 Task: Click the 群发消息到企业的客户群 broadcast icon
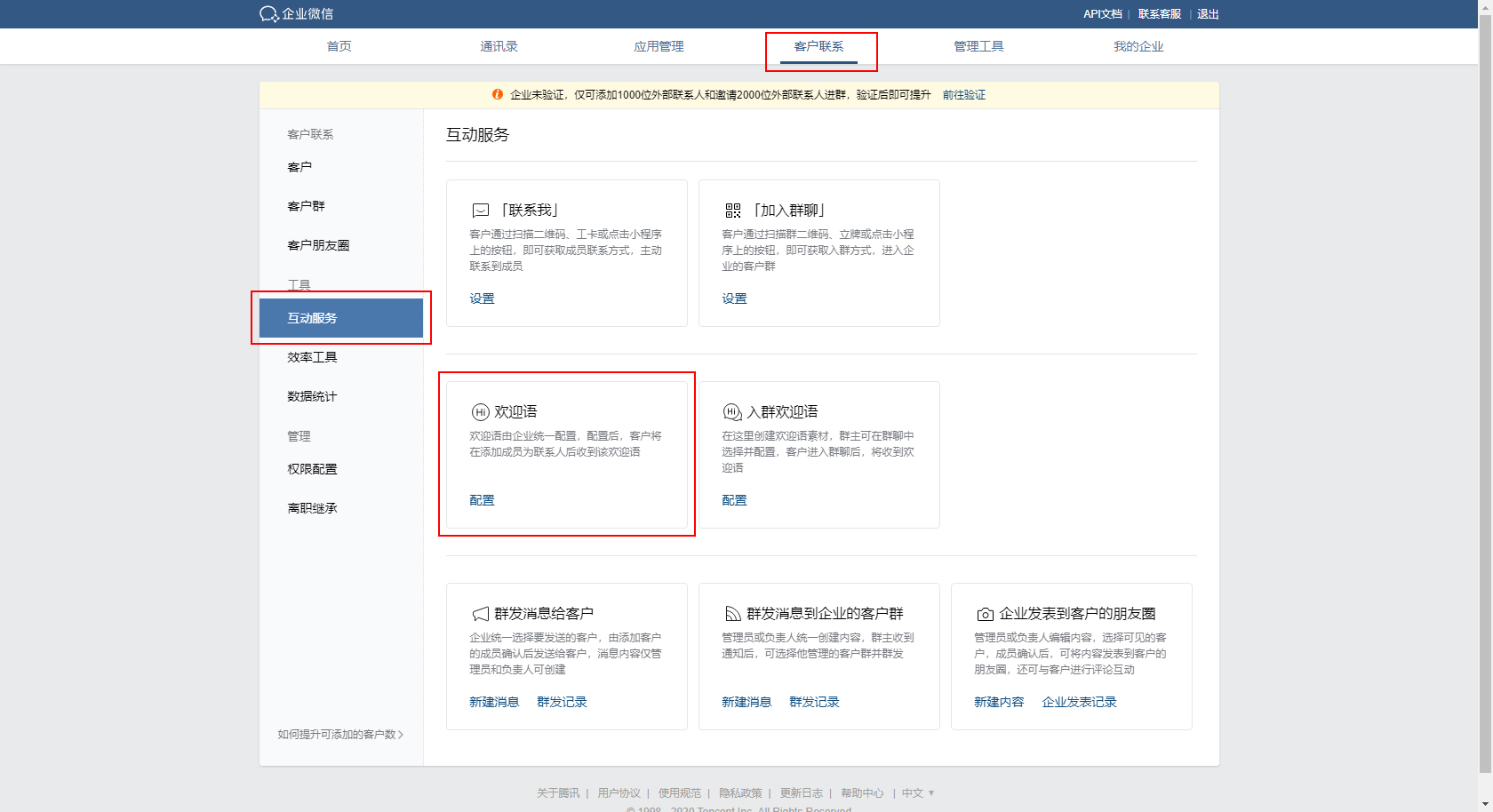(x=733, y=614)
